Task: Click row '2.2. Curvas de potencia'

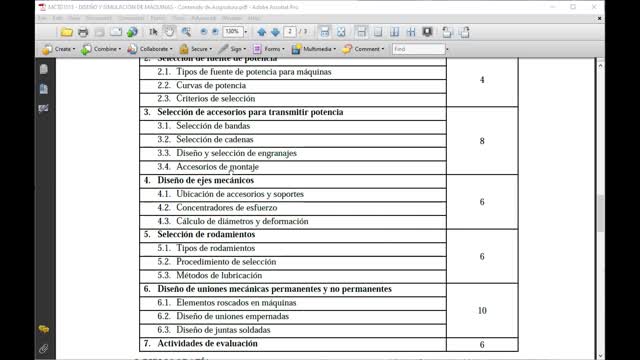Action: pyautogui.click(x=293, y=86)
